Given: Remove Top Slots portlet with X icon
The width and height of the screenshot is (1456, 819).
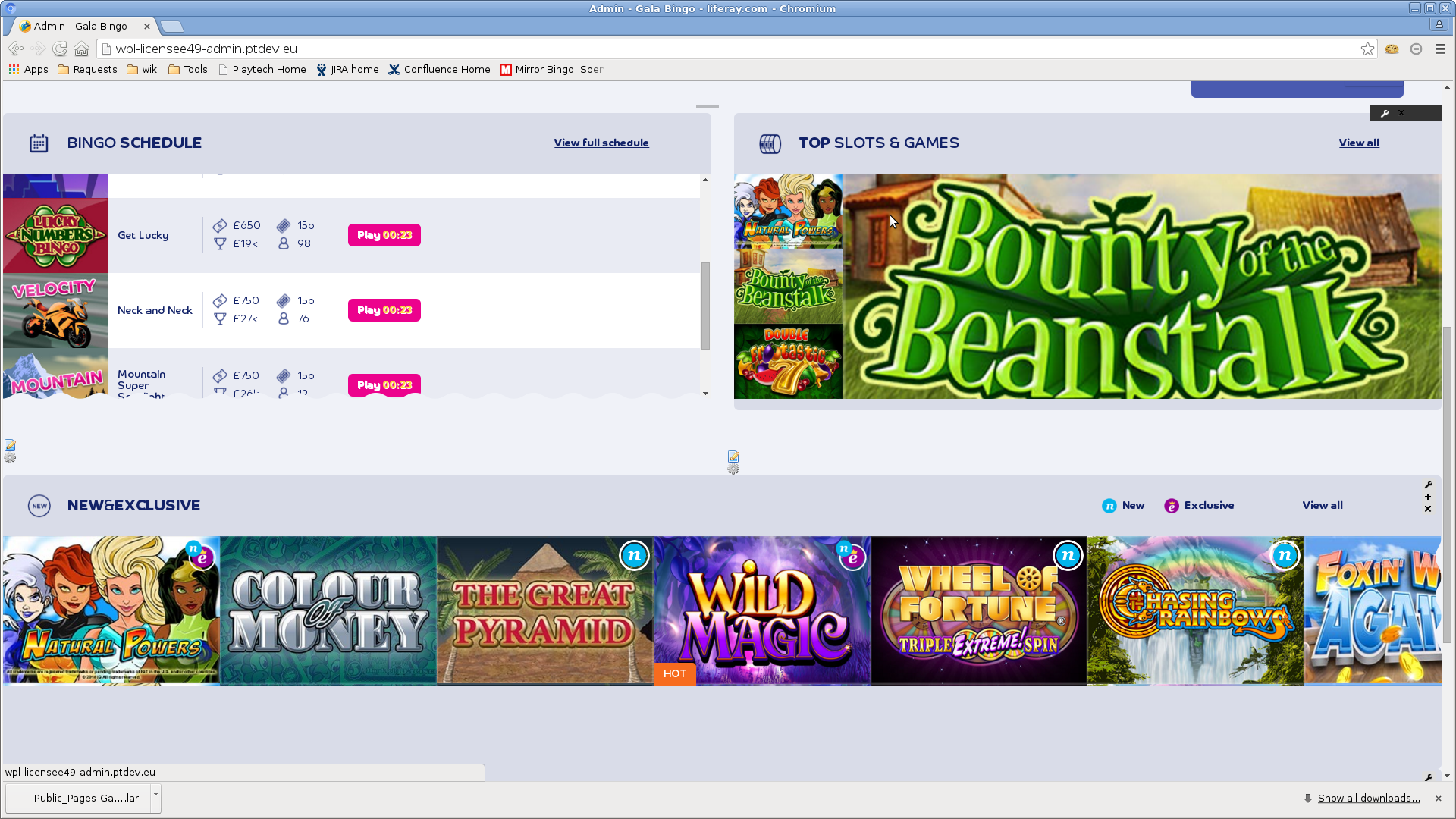Looking at the screenshot, I should 1401,113.
